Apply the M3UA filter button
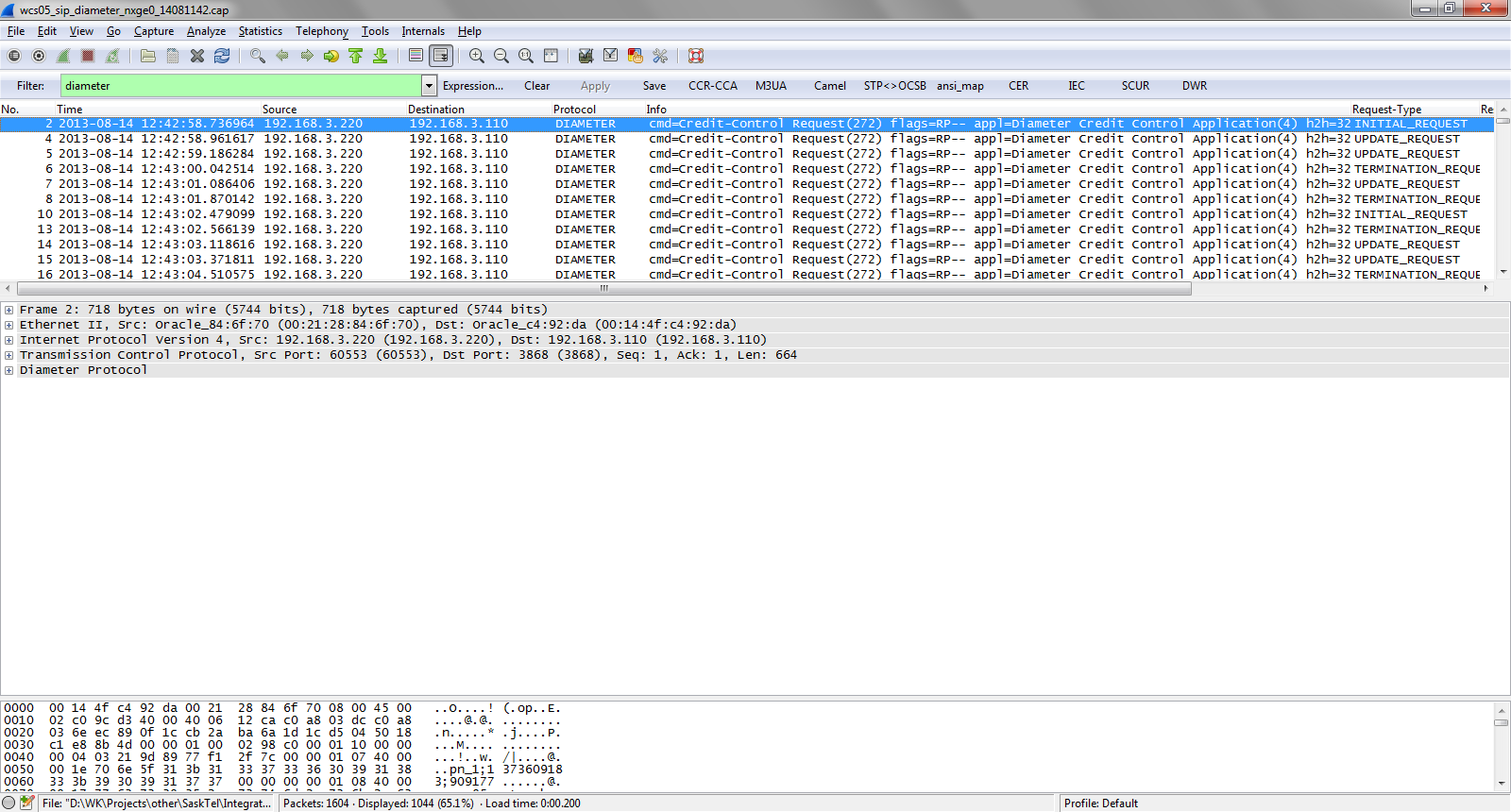Screen dimensions: 1511x812 [x=771, y=86]
